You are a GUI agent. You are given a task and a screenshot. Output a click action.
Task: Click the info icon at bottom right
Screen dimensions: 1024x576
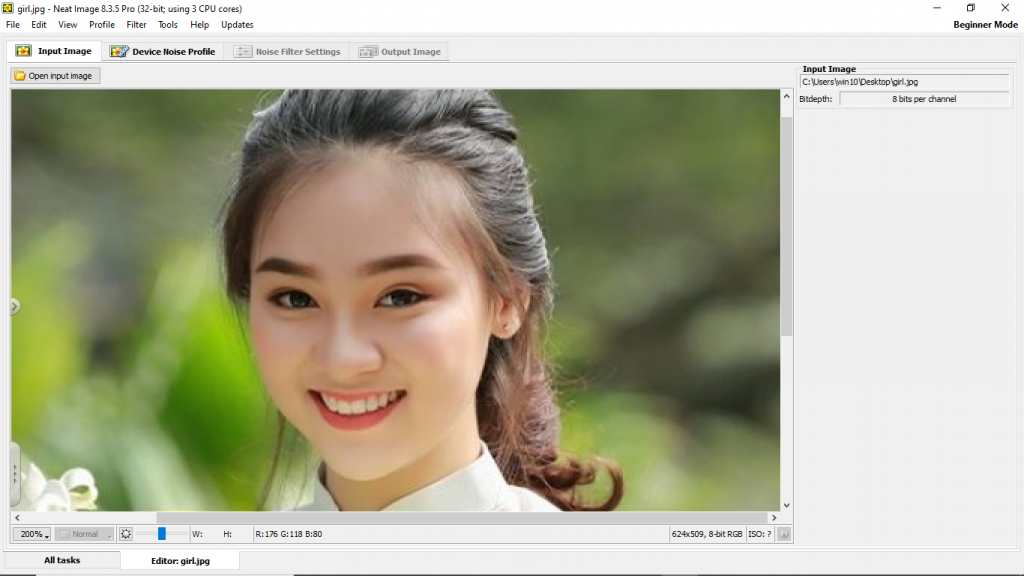tap(784, 533)
